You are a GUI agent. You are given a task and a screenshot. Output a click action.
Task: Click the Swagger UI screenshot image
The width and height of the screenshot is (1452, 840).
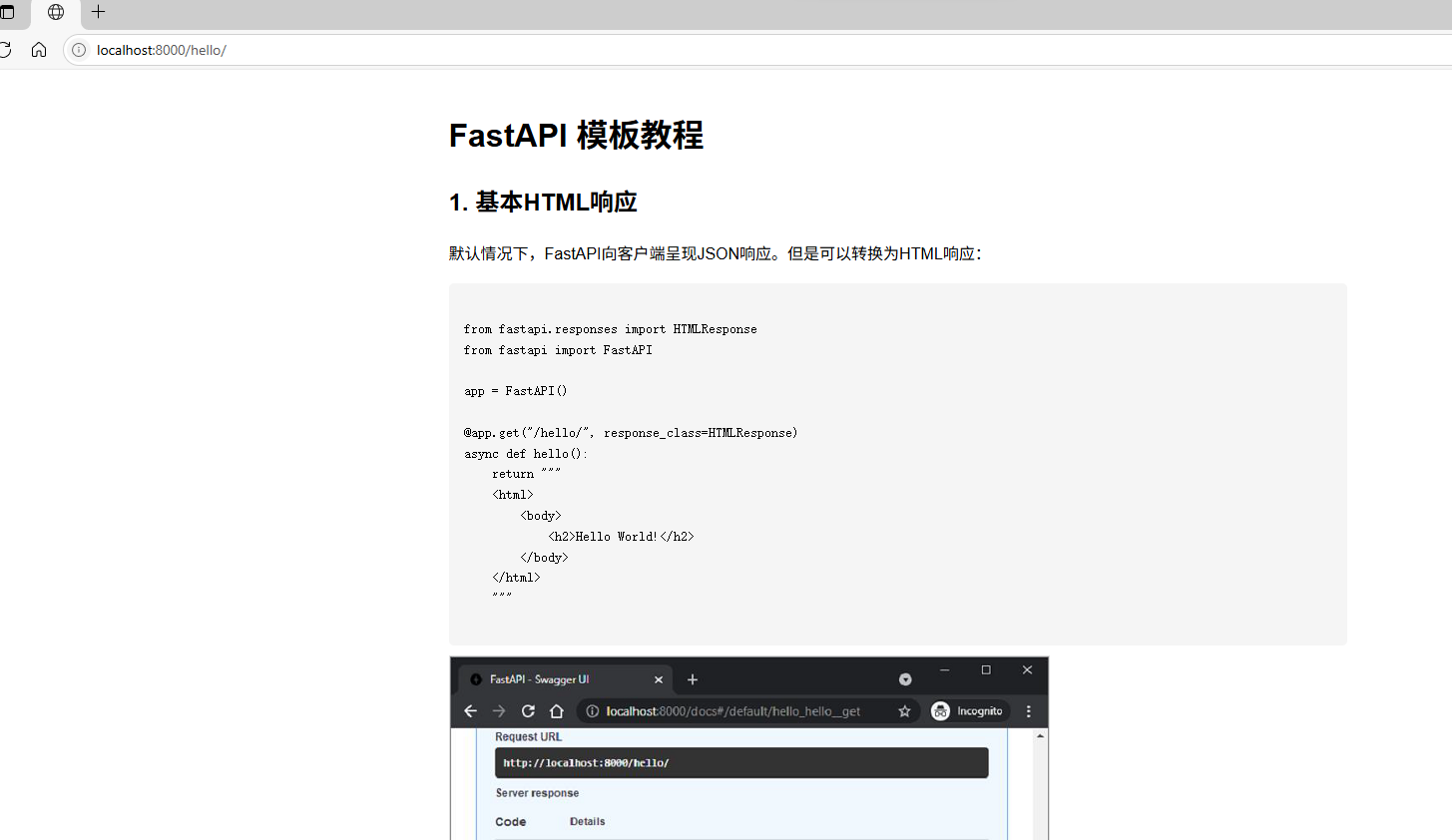point(749,748)
